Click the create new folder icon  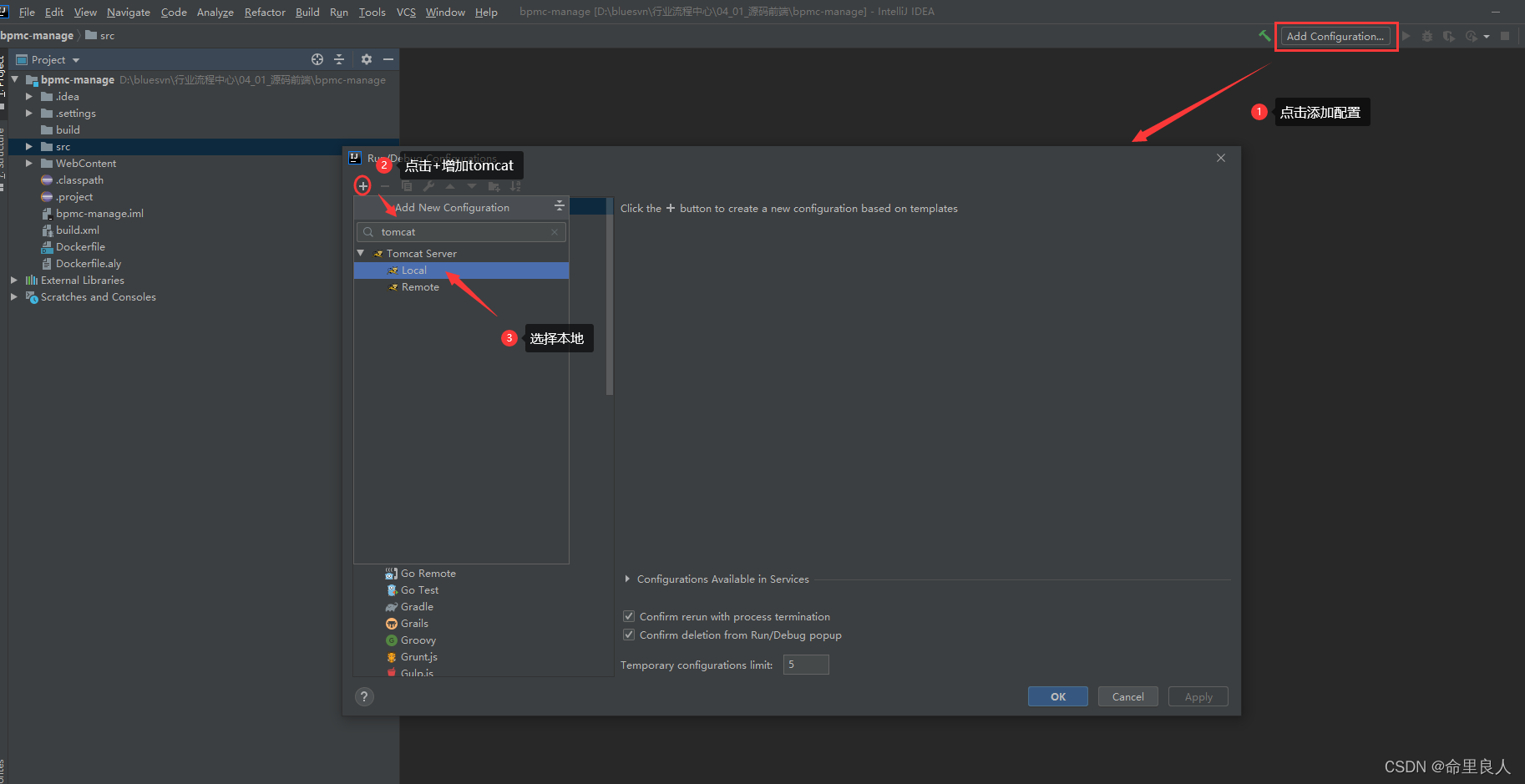tap(494, 186)
